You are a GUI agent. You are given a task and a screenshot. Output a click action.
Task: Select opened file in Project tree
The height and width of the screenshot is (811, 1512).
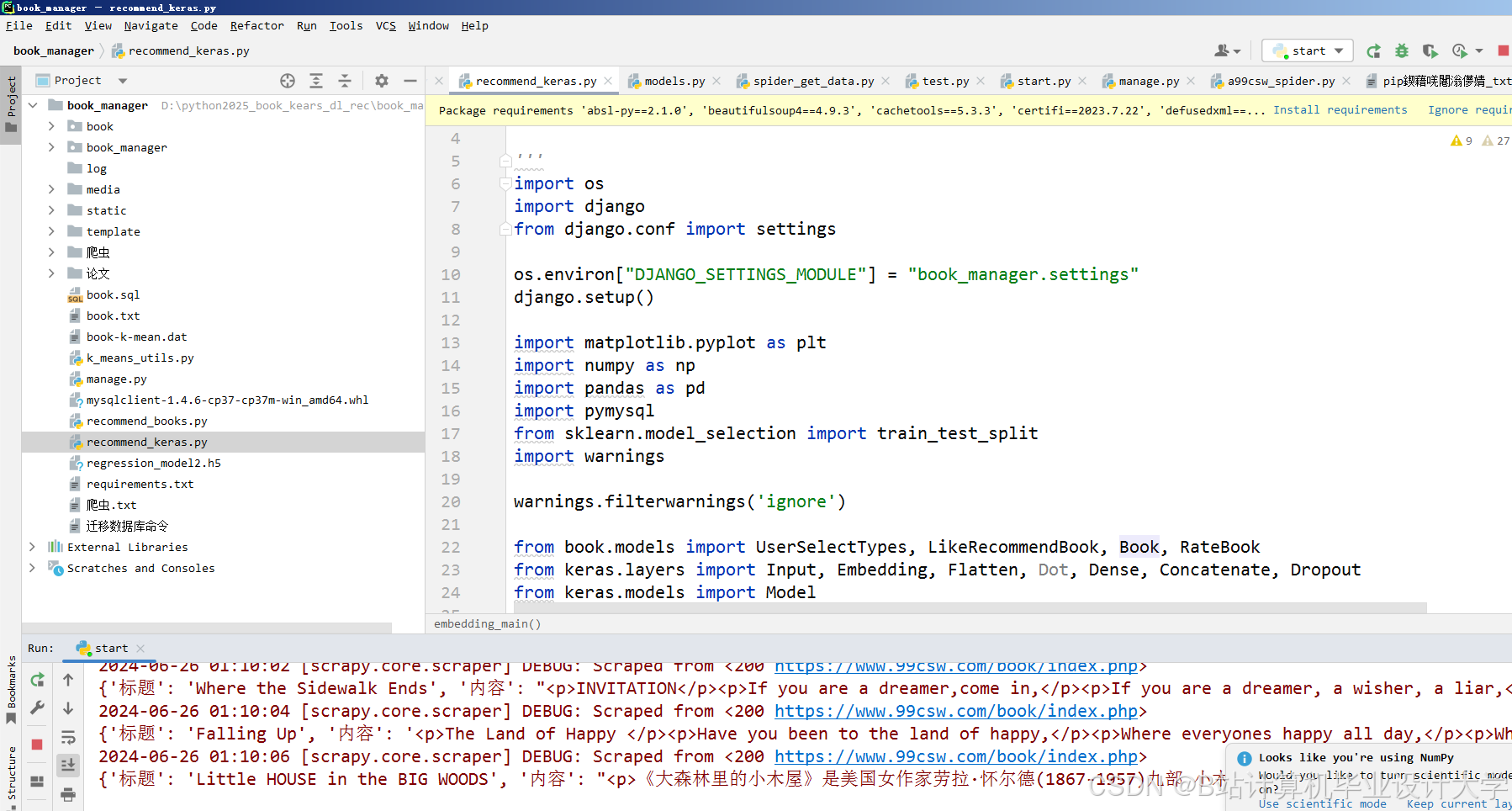tap(288, 81)
